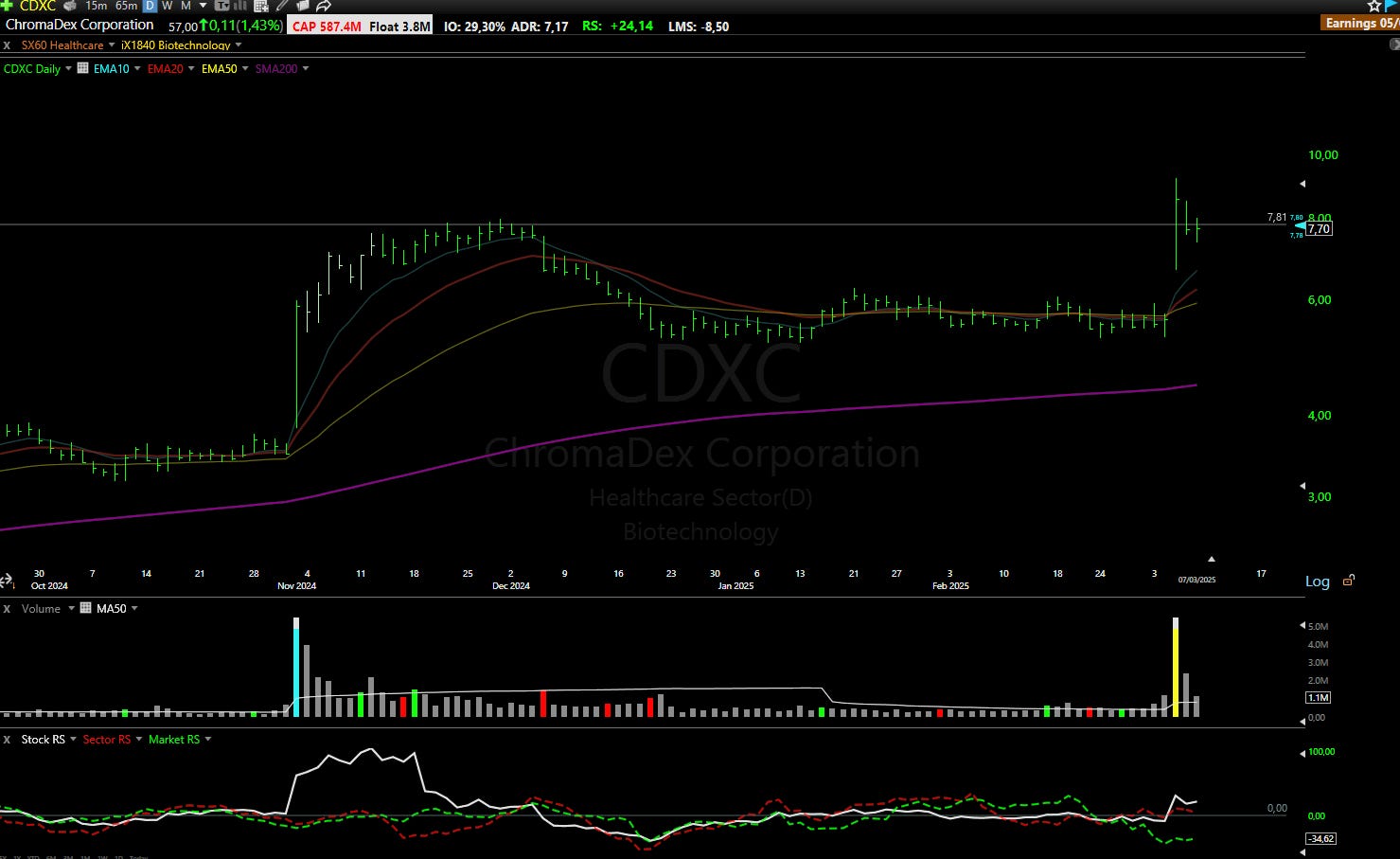Close the SX60 Healthcare row with X

[7, 45]
